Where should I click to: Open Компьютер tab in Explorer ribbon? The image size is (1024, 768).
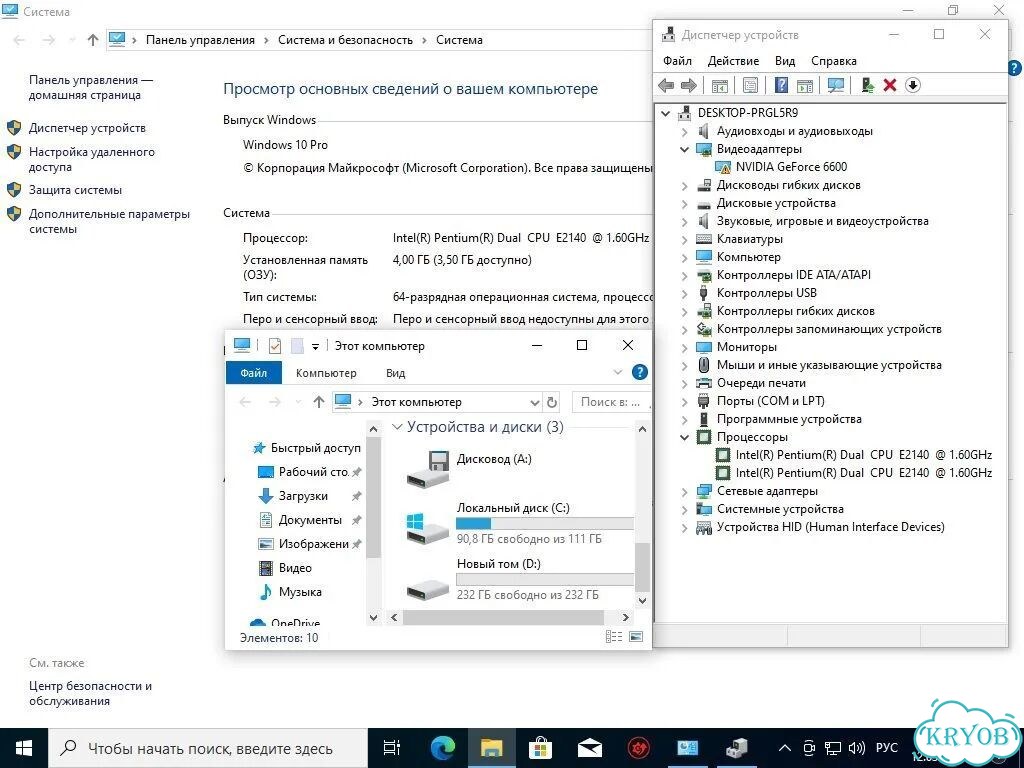(326, 373)
